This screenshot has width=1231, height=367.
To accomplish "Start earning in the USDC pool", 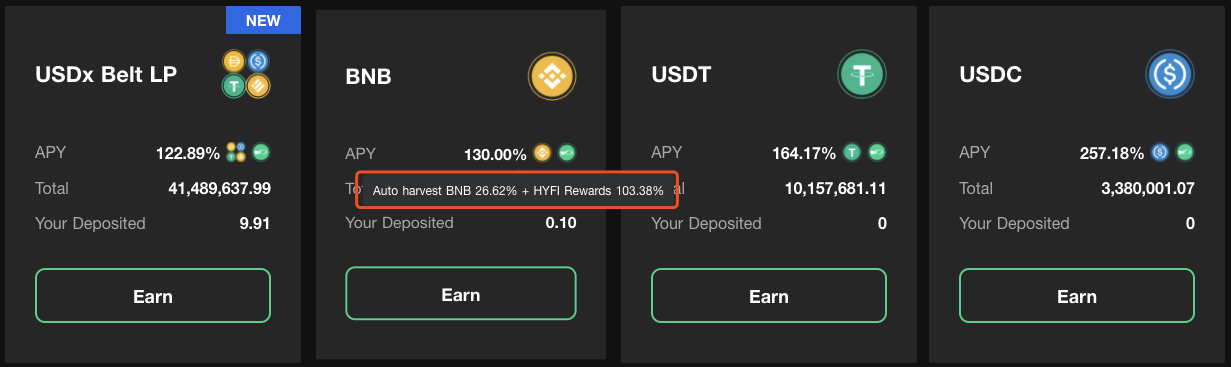I will tap(1077, 296).
